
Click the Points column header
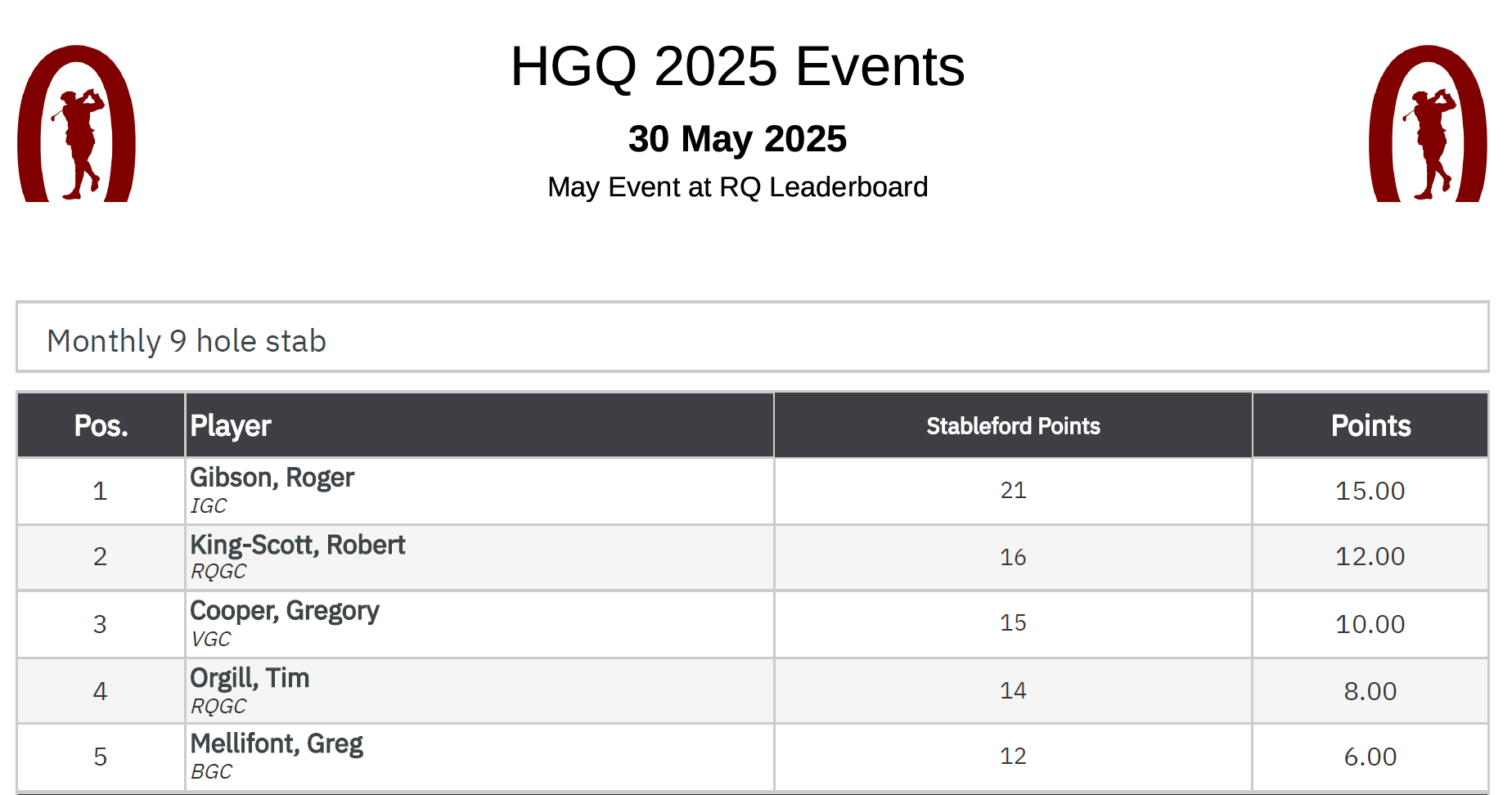click(x=1370, y=426)
